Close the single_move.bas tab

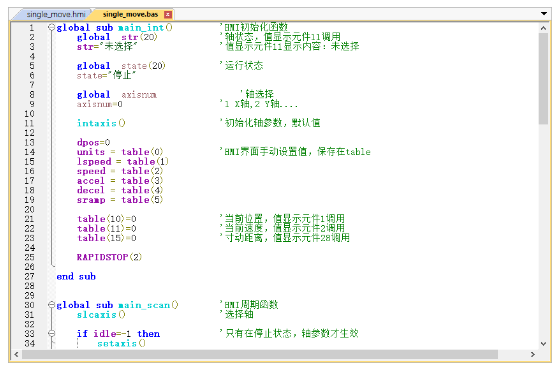coord(168,15)
